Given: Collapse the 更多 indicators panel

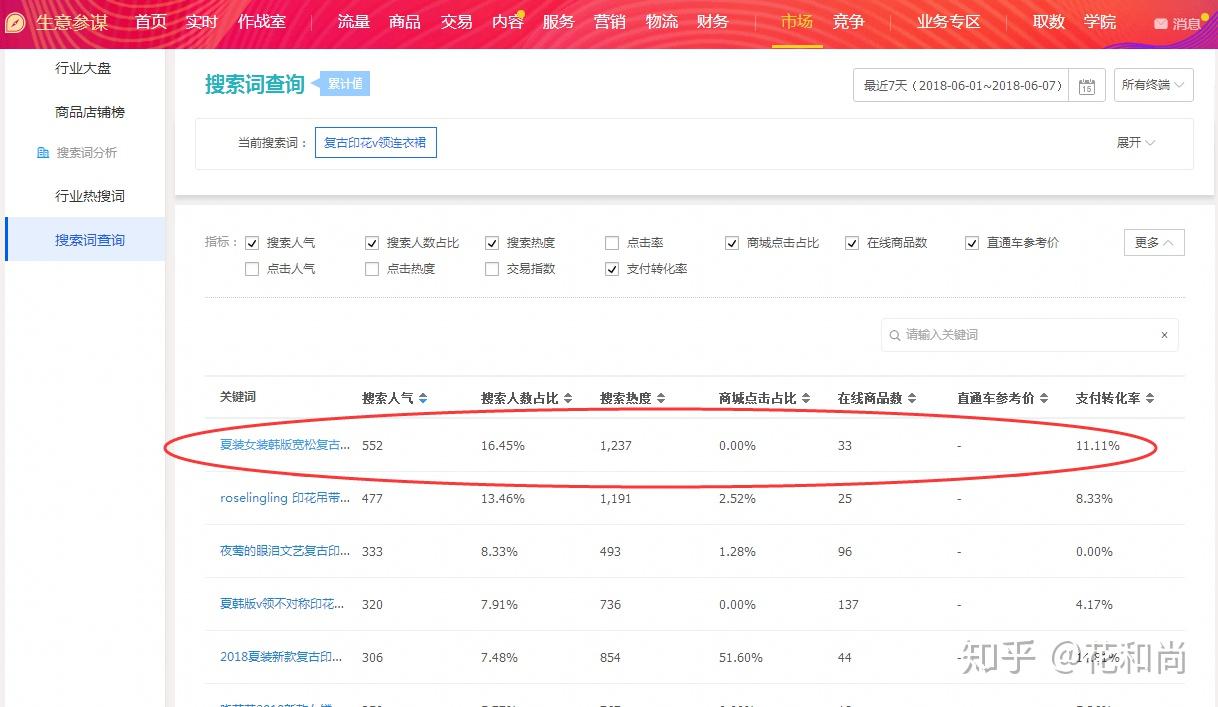Looking at the screenshot, I should [1154, 243].
